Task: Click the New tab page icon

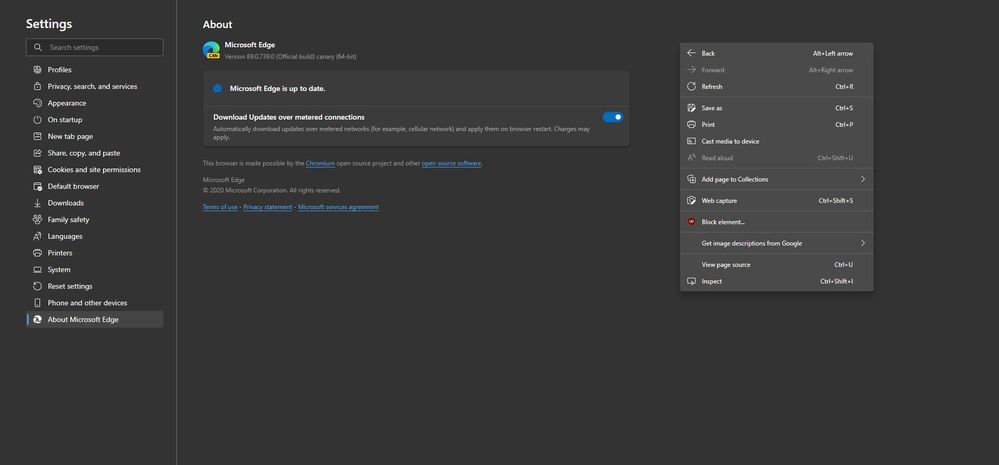Action: pyautogui.click(x=37, y=136)
